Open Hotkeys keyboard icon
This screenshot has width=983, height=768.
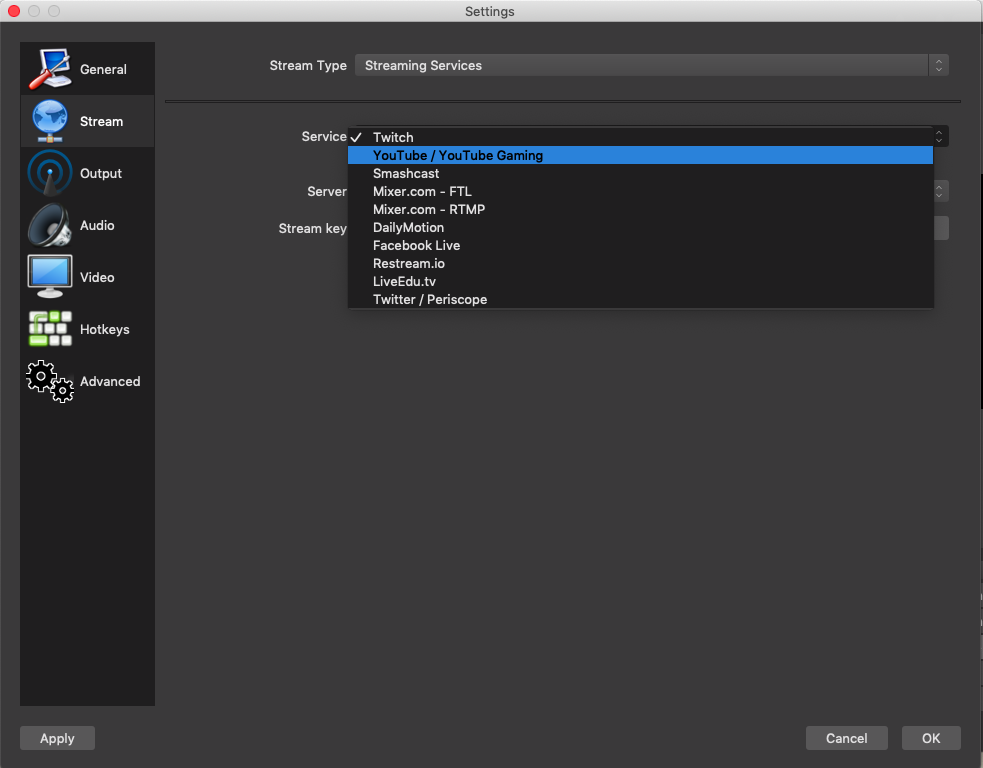[50, 329]
